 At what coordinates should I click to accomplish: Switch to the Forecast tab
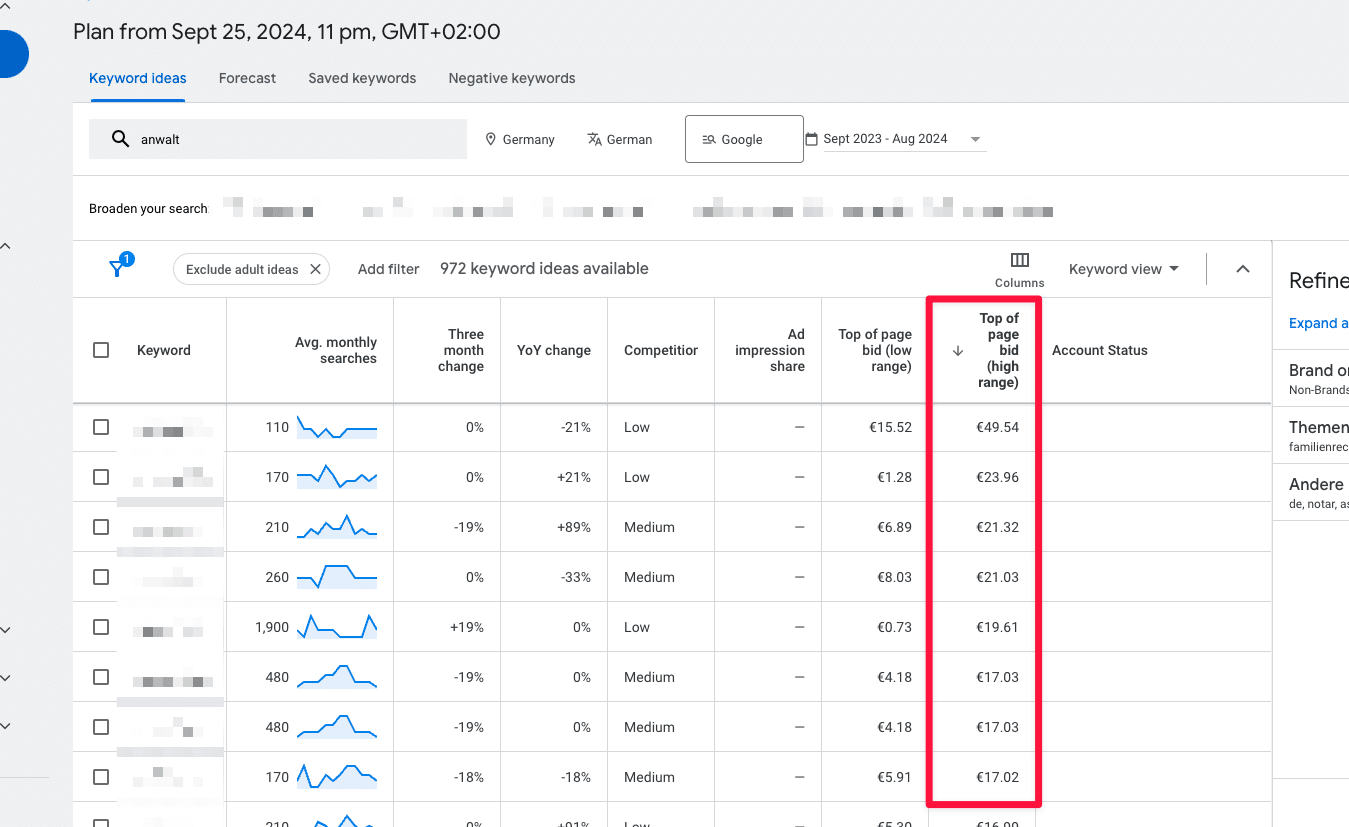(x=247, y=78)
